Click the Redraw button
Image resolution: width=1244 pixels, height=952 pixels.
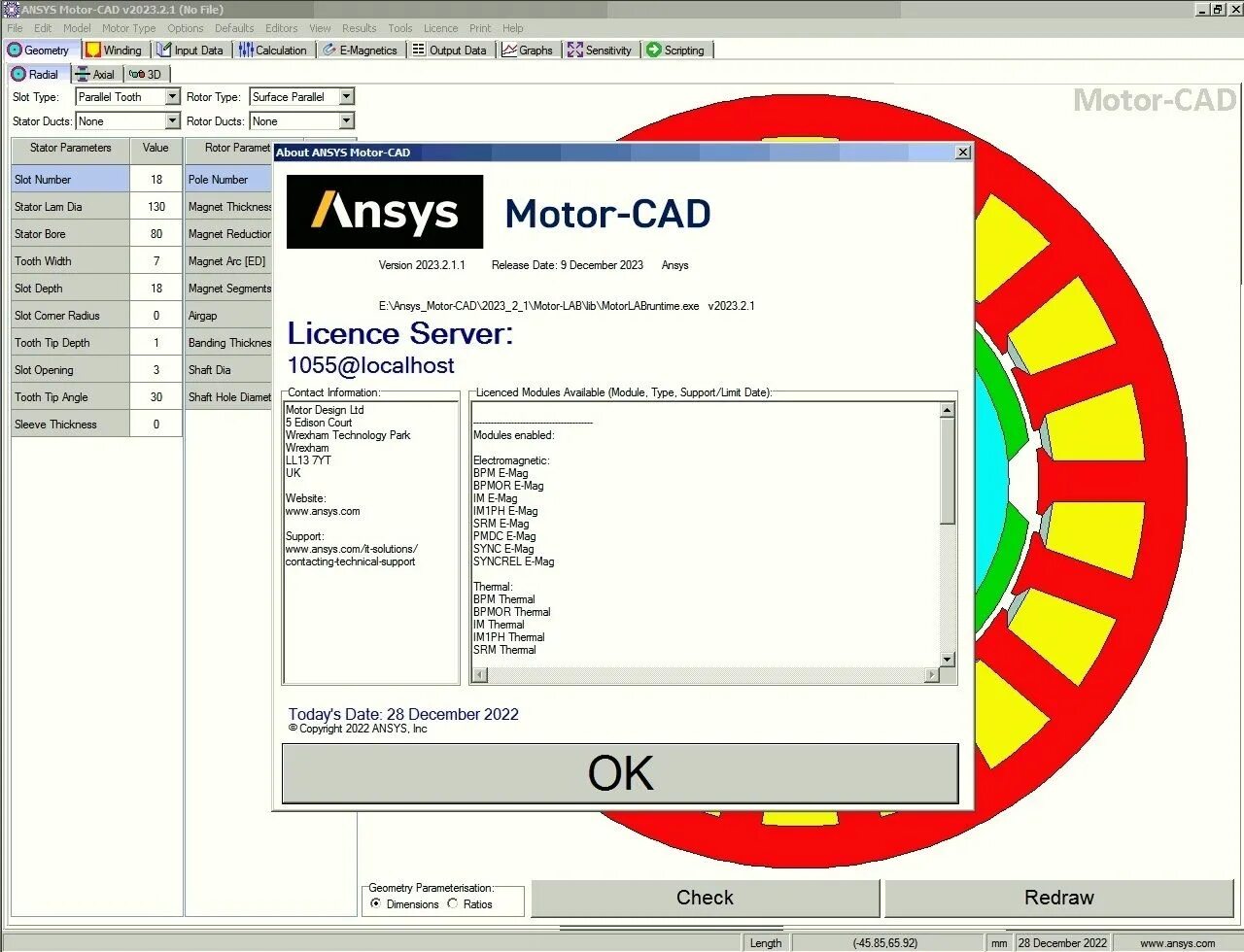(1058, 898)
